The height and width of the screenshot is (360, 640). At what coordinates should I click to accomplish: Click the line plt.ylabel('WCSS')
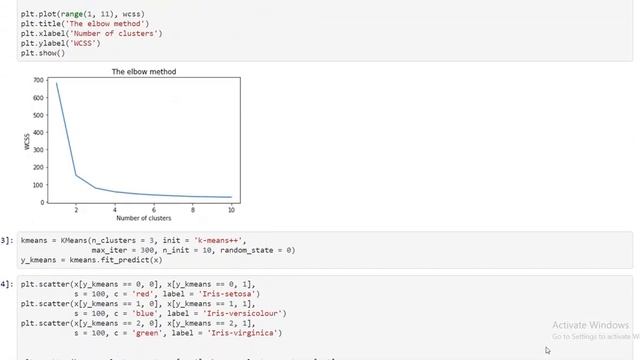[60, 43]
